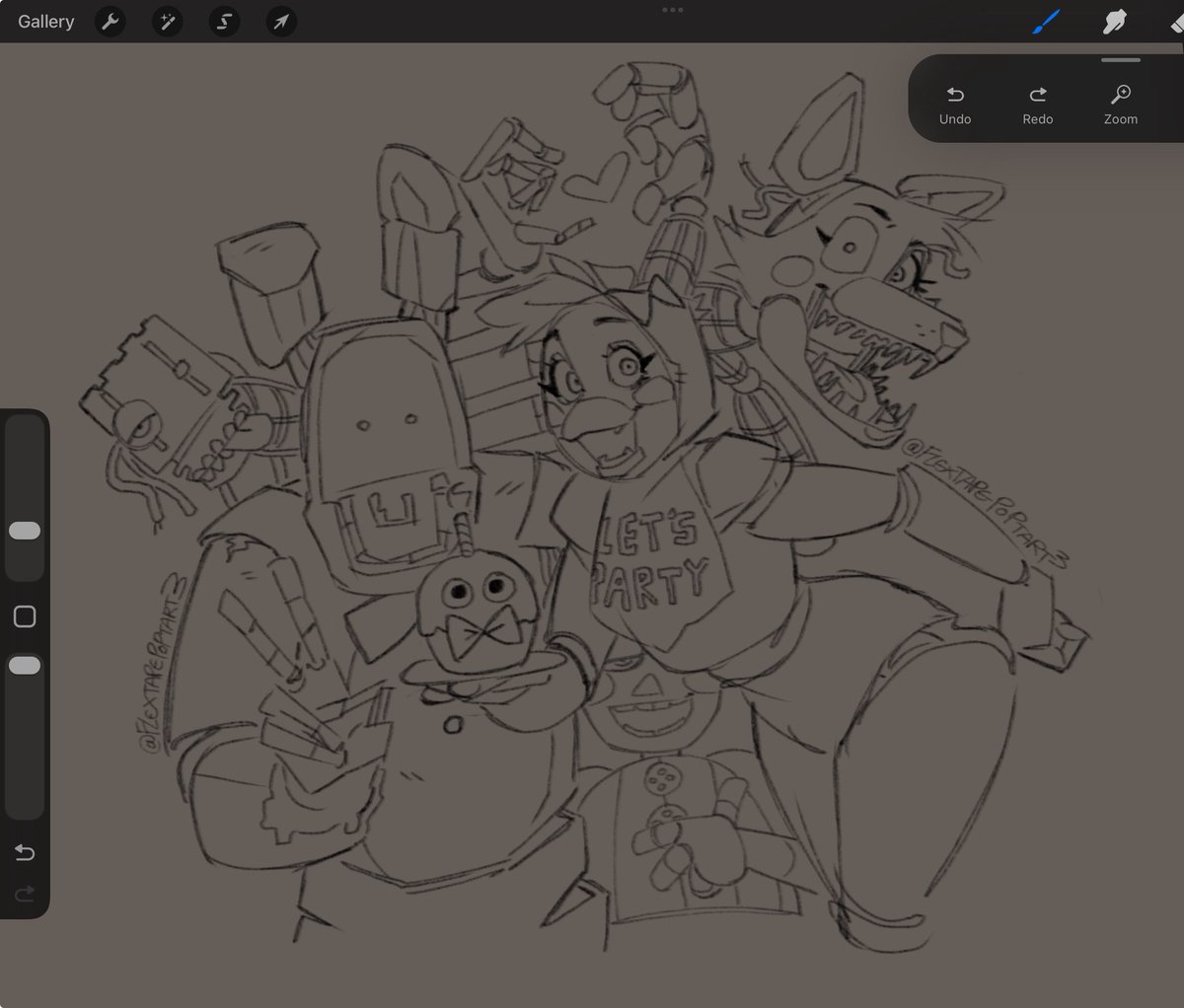Select the Smudge tool
This screenshot has width=1184, height=1008.
point(1115,22)
